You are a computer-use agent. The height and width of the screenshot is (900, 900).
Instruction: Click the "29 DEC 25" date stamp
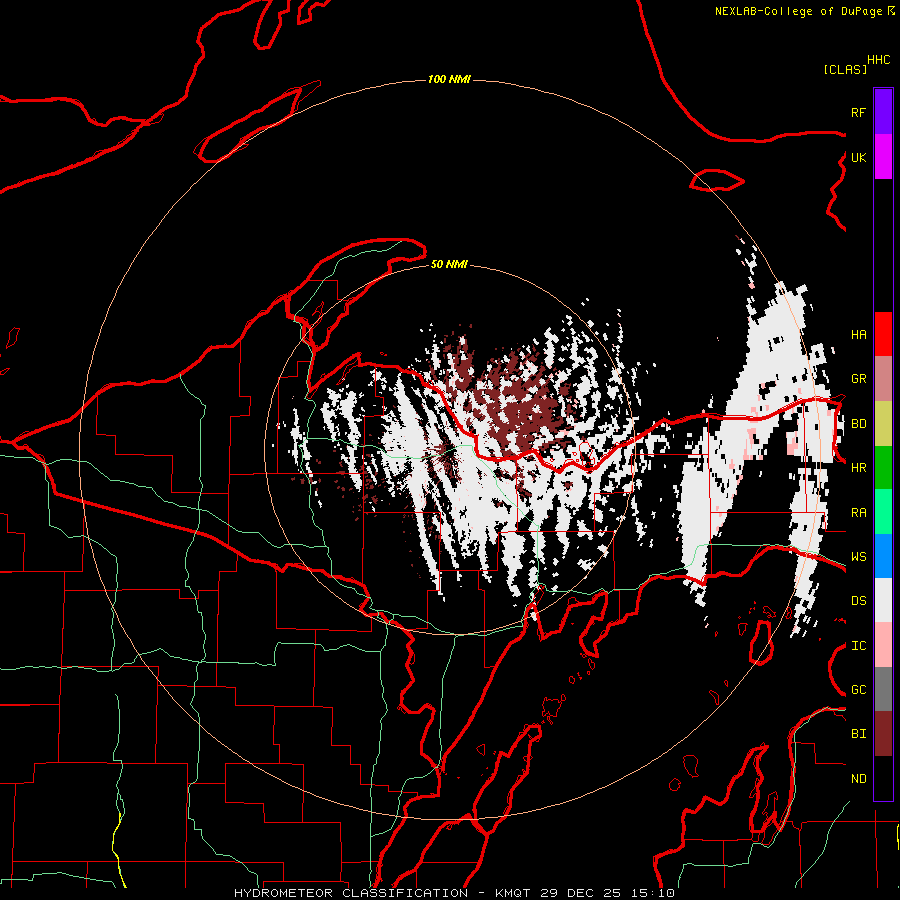coord(580,893)
